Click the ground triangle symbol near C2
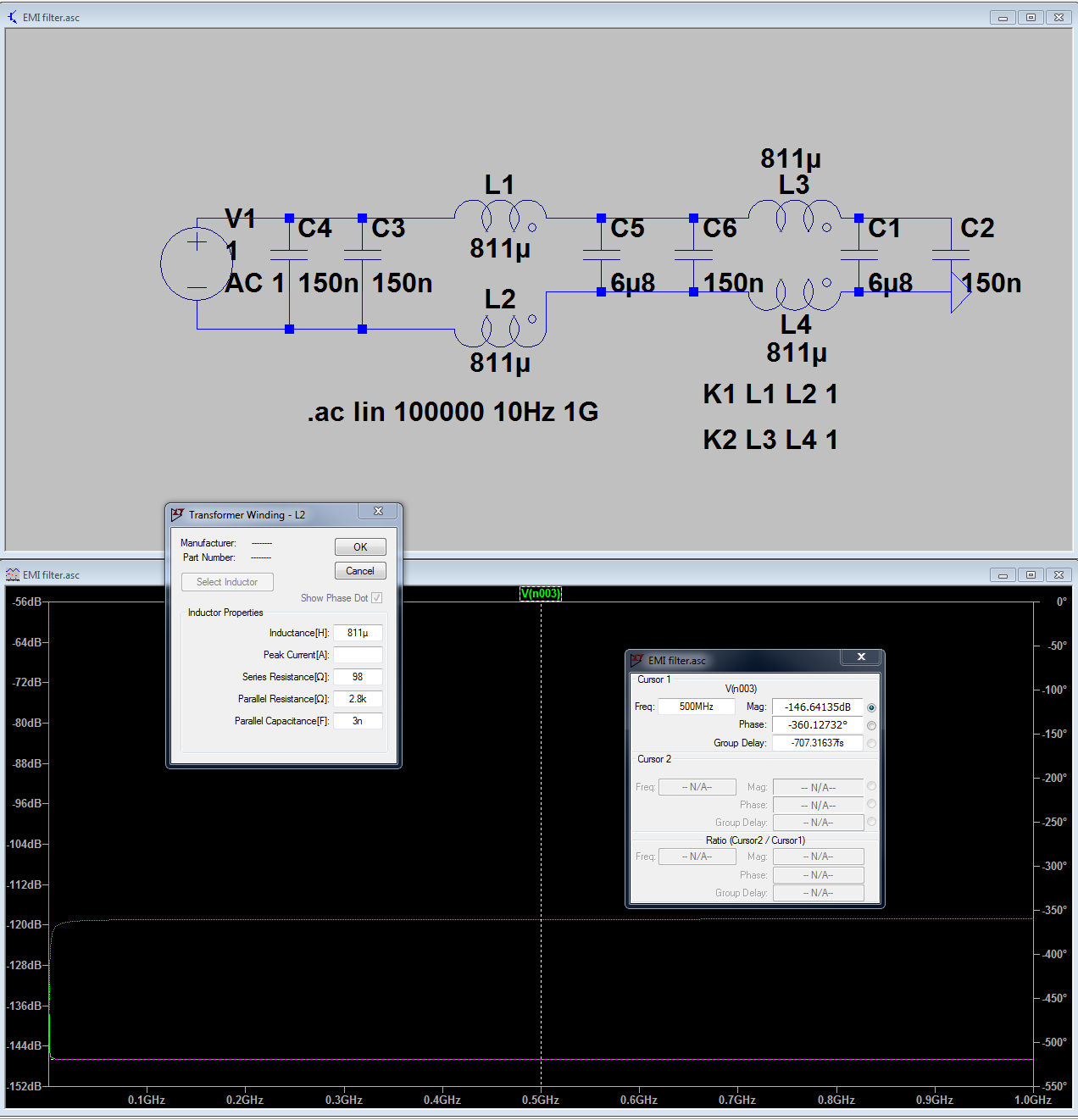This screenshot has height=1120, width=1078. pyautogui.click(x=960, y=292)
